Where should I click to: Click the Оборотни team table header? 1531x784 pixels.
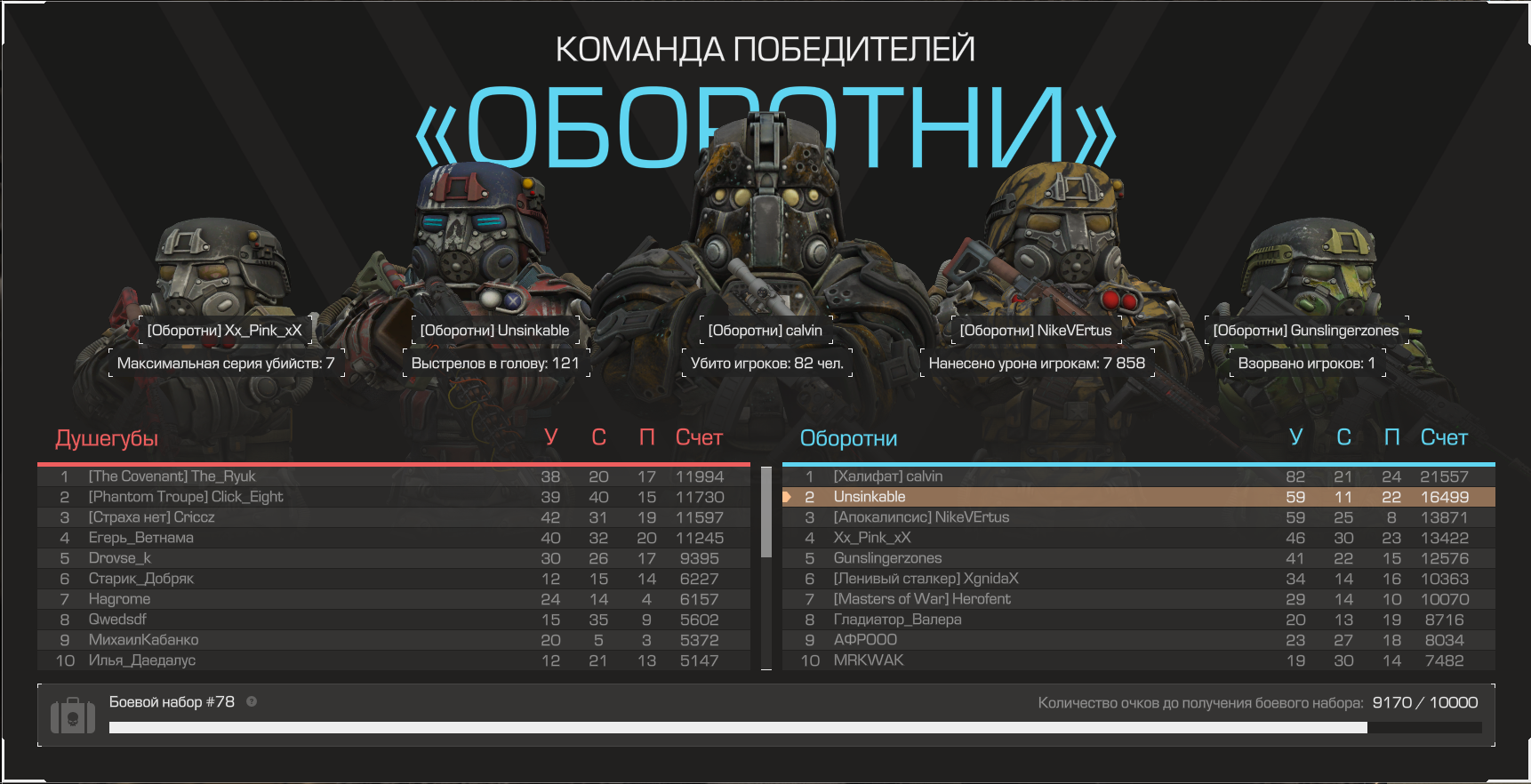click(848, 438)
